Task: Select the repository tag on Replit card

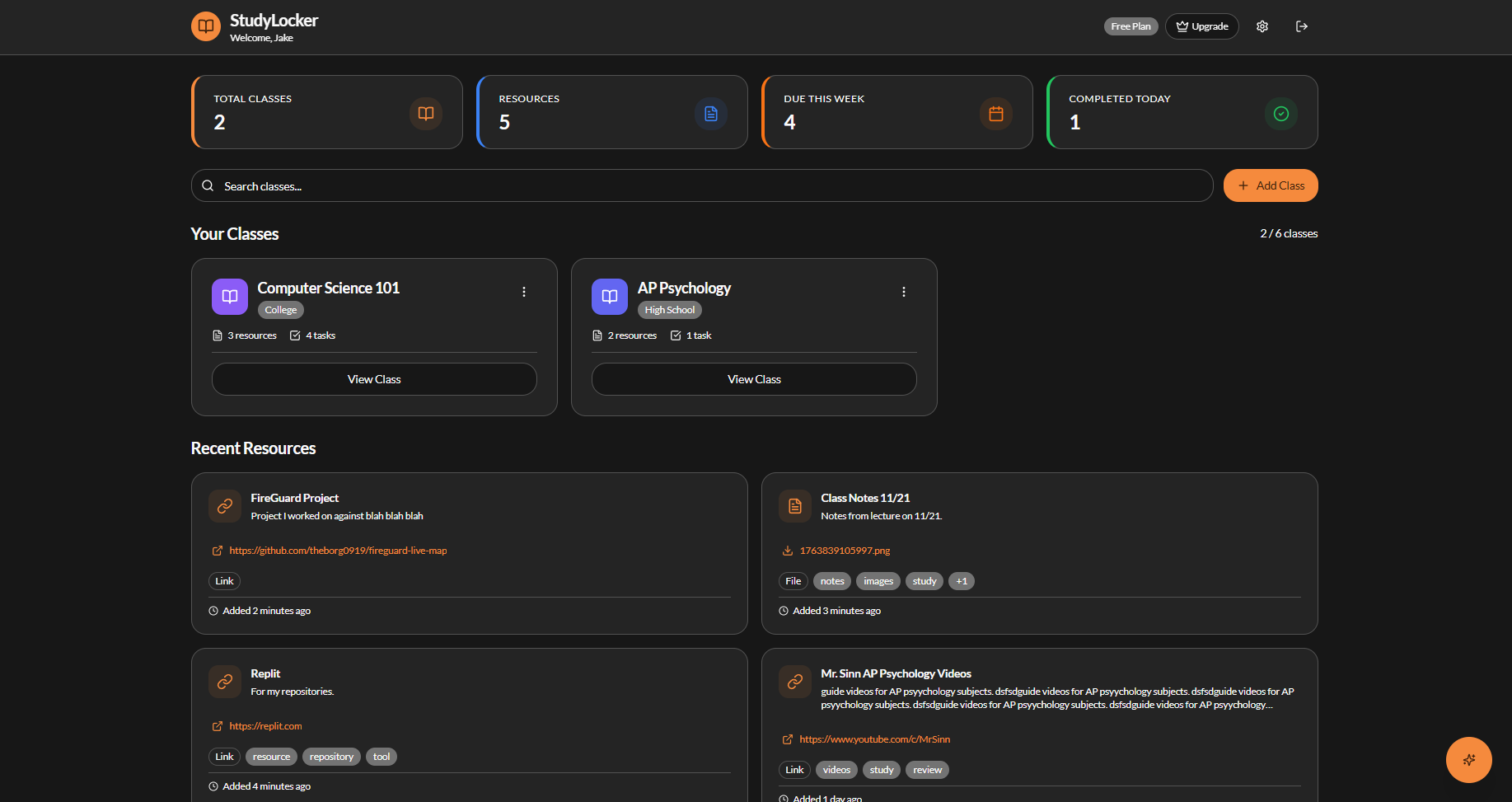Action: [x=330, y=756]
